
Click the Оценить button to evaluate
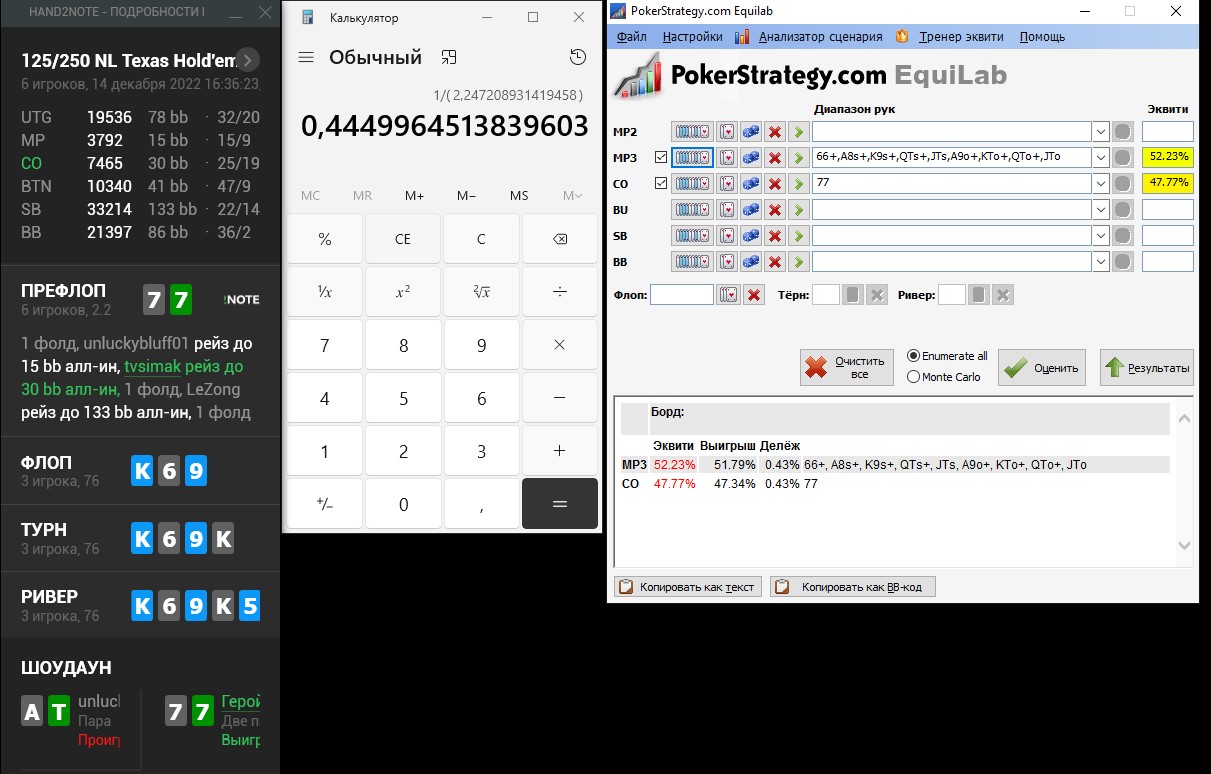coord(1042,367)
